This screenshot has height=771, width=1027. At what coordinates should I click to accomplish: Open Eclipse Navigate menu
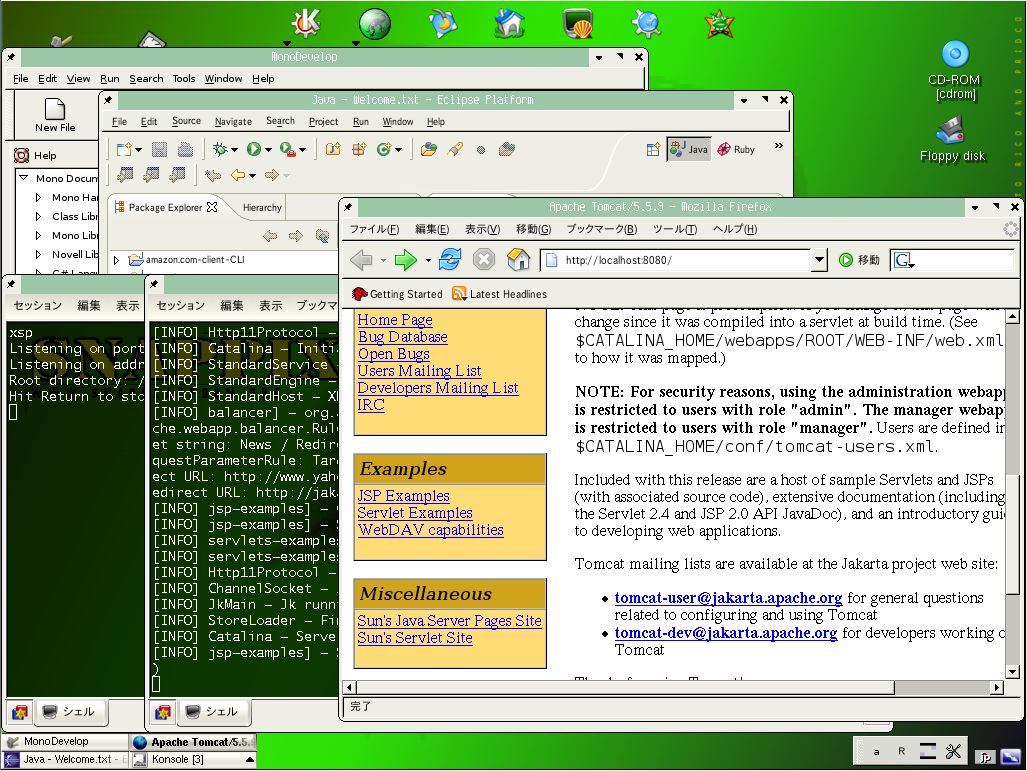(233, 122)
